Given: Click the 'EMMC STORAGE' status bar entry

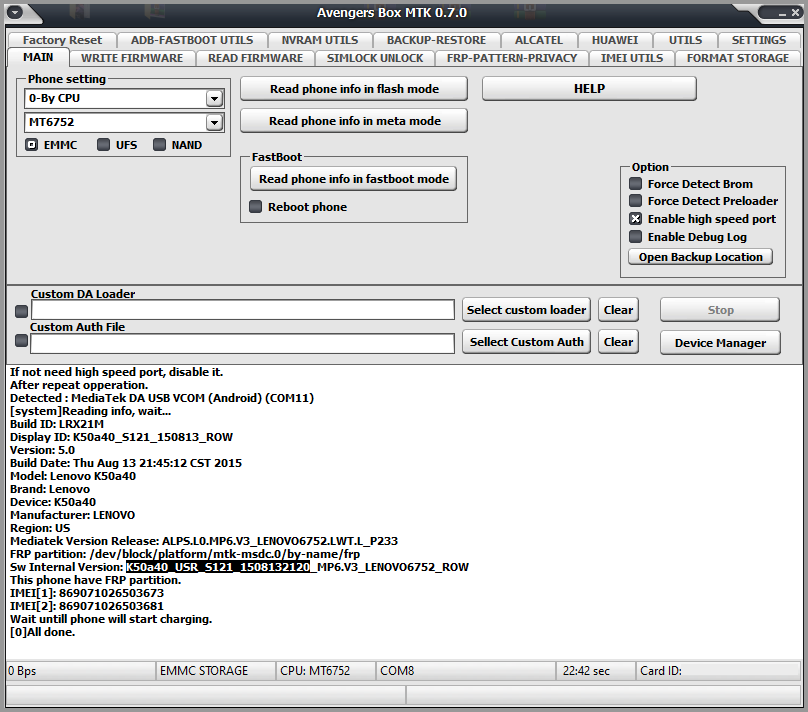Looking at the screenshot, I should [215, 671].
